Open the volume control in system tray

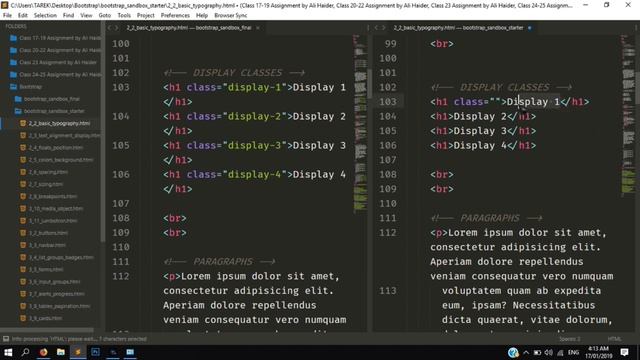(x=549, y=352)
